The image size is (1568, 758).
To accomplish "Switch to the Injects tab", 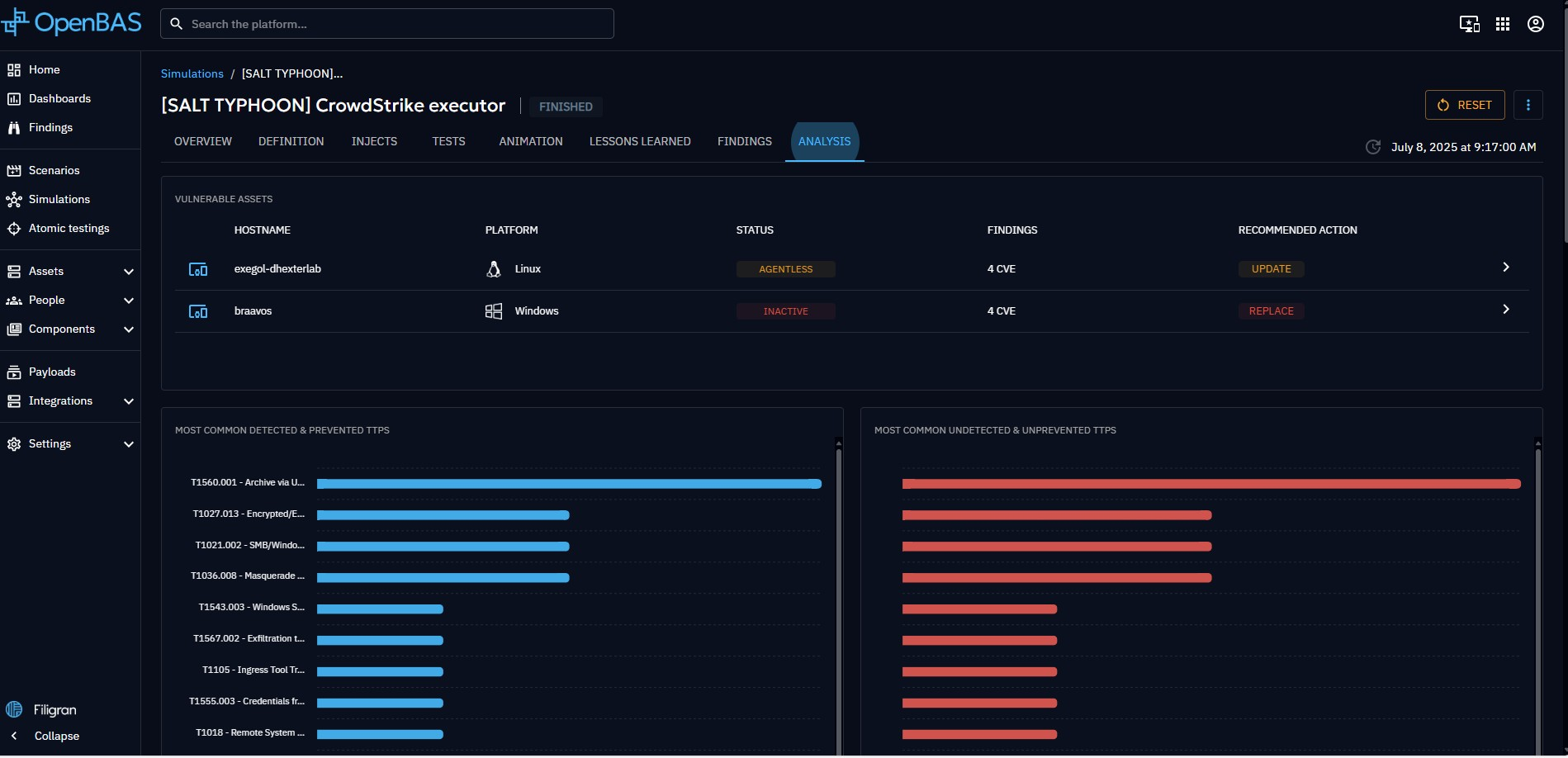I will point(374,141).
